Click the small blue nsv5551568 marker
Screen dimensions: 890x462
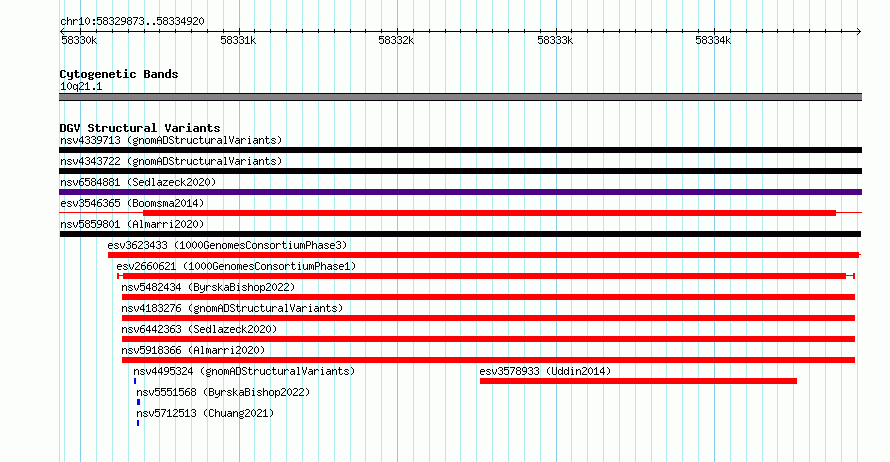coord(138,402)
